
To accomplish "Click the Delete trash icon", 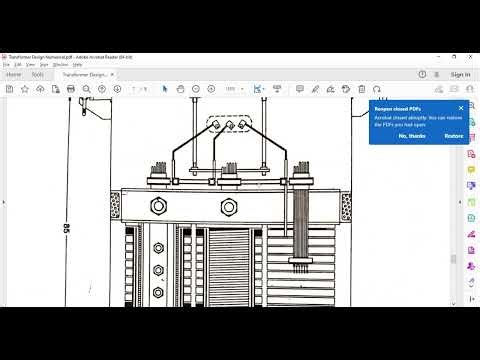I will coord(362,89).
